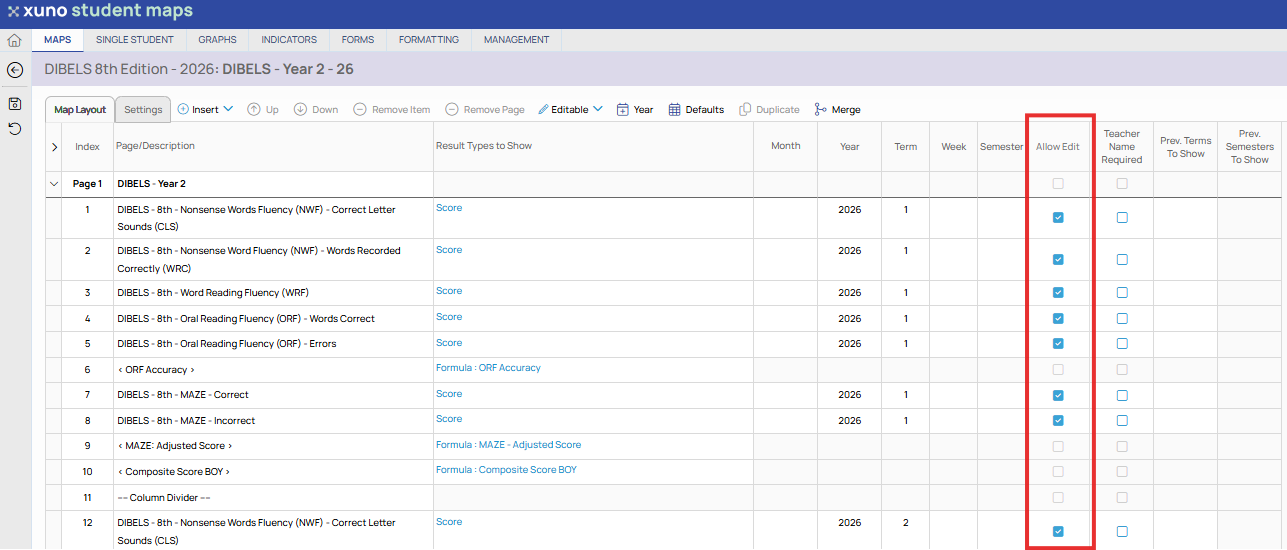The image size is (1287, 550).
Task: Click the Defaults toolbar button
Action: coord(696,109)
